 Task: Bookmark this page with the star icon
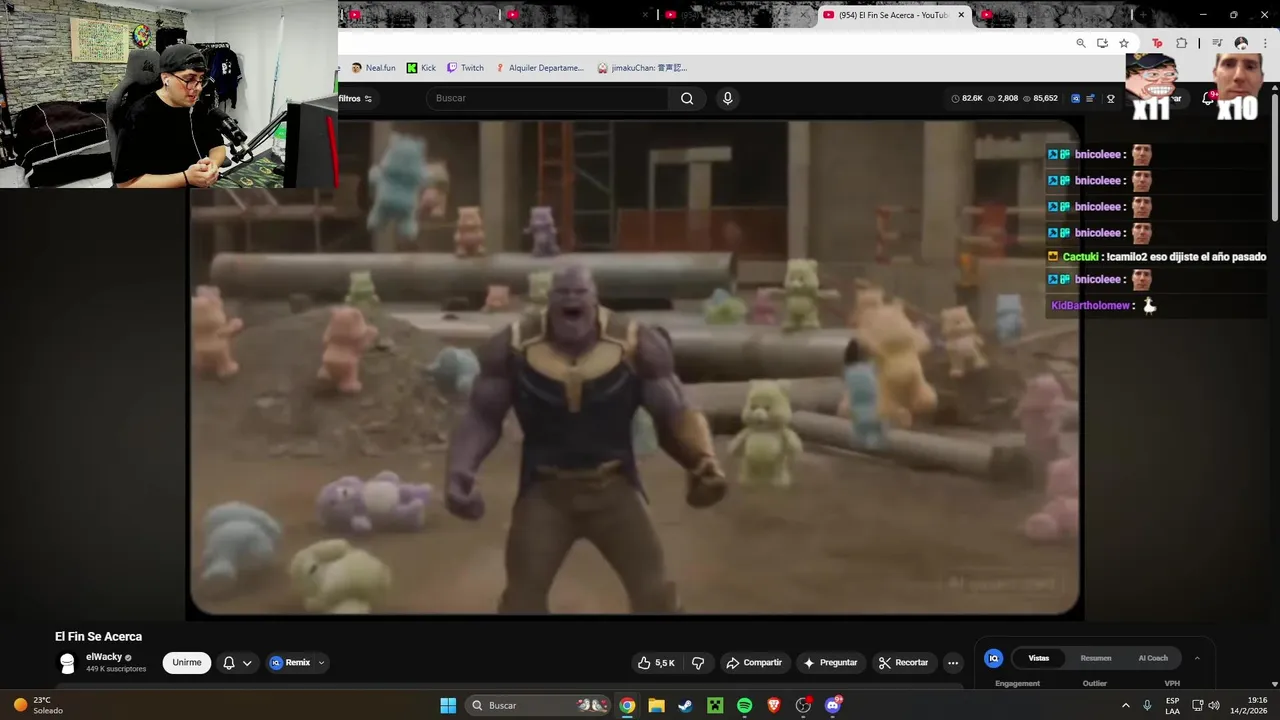1124,43
